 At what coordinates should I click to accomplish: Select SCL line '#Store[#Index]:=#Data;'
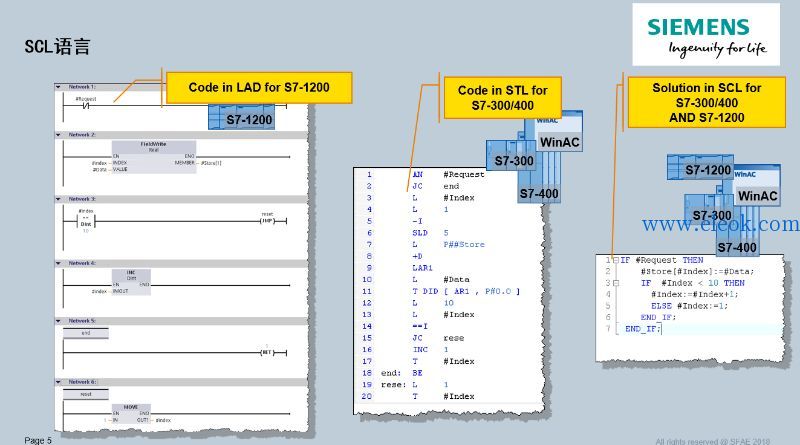click(697, 271)
